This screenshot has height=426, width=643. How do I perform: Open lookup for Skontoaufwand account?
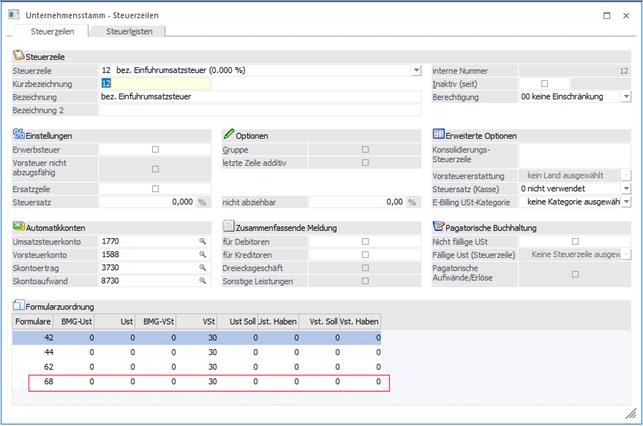[201, 283]
